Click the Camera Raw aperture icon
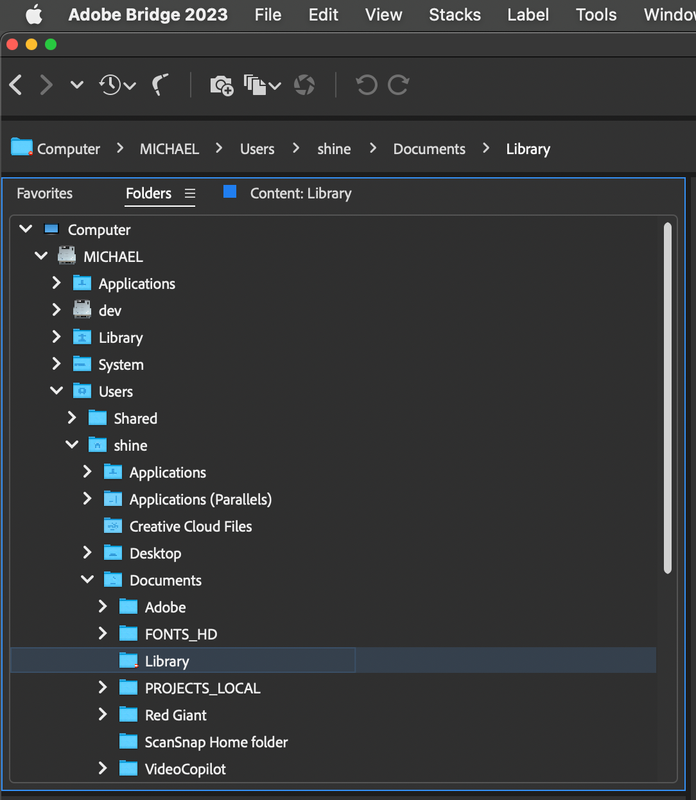 tap(304, 86)
